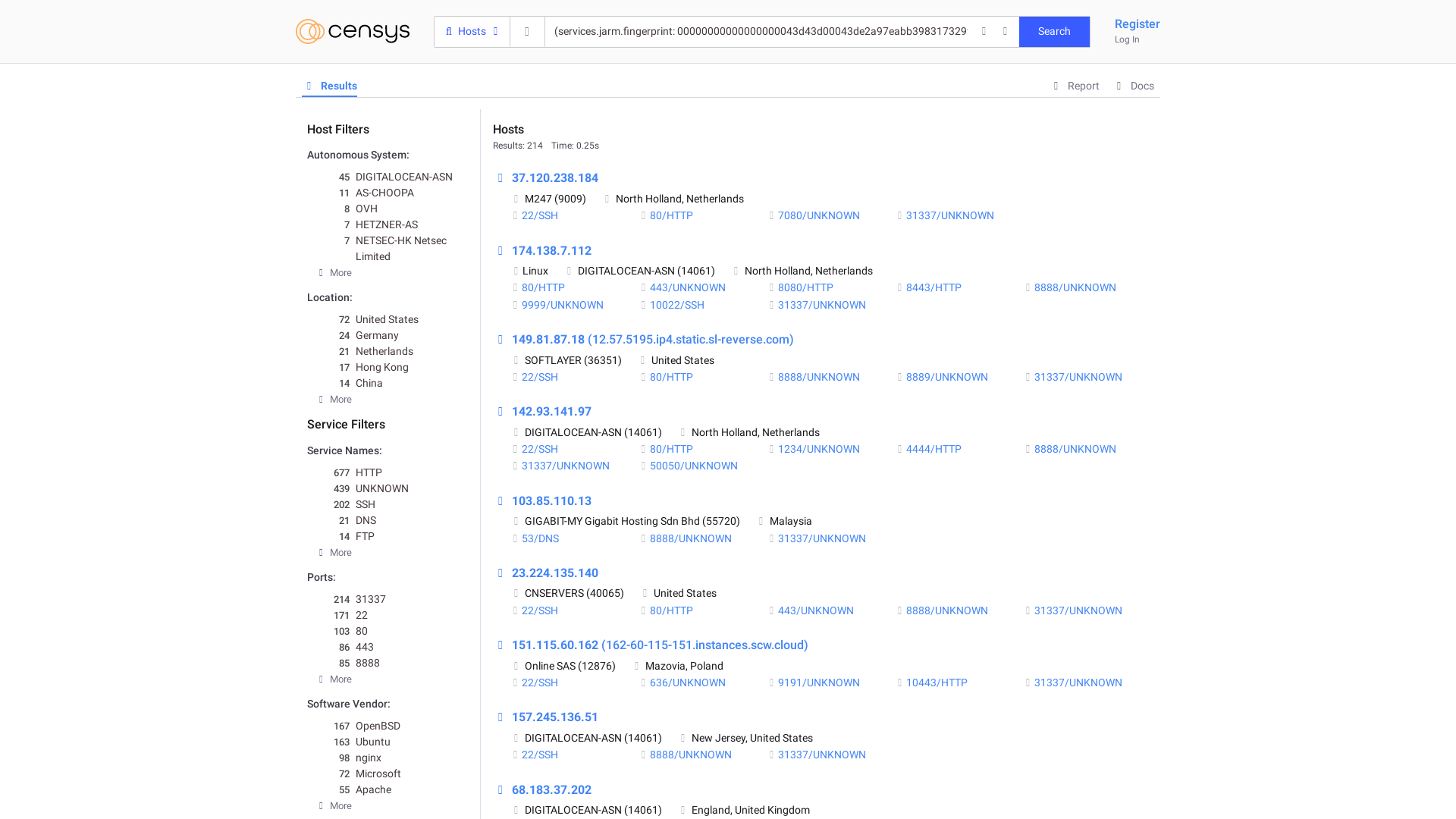Select the United States location filter

pyautogui.click(x=386, y=319)
